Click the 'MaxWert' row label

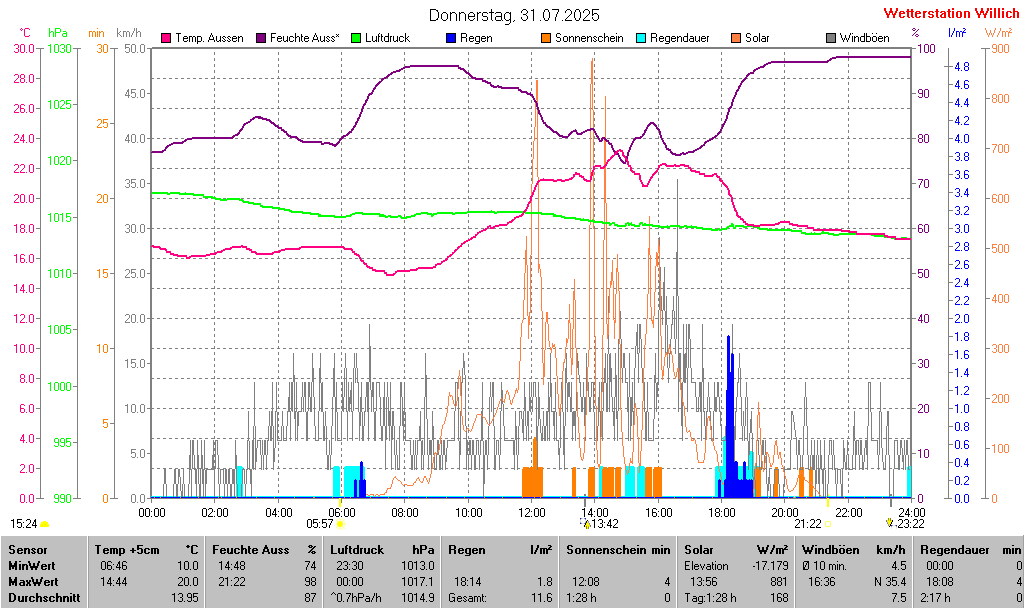pos(33,581)
